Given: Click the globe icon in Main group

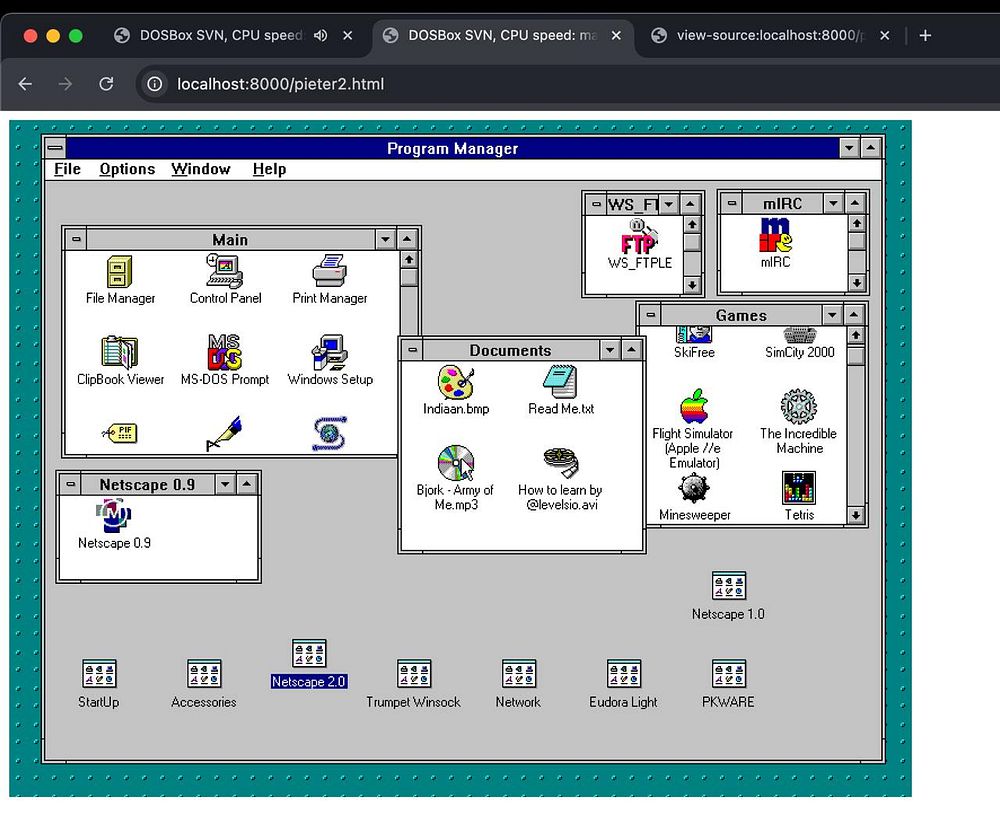Looking at the screenshot, I should 330,434.
